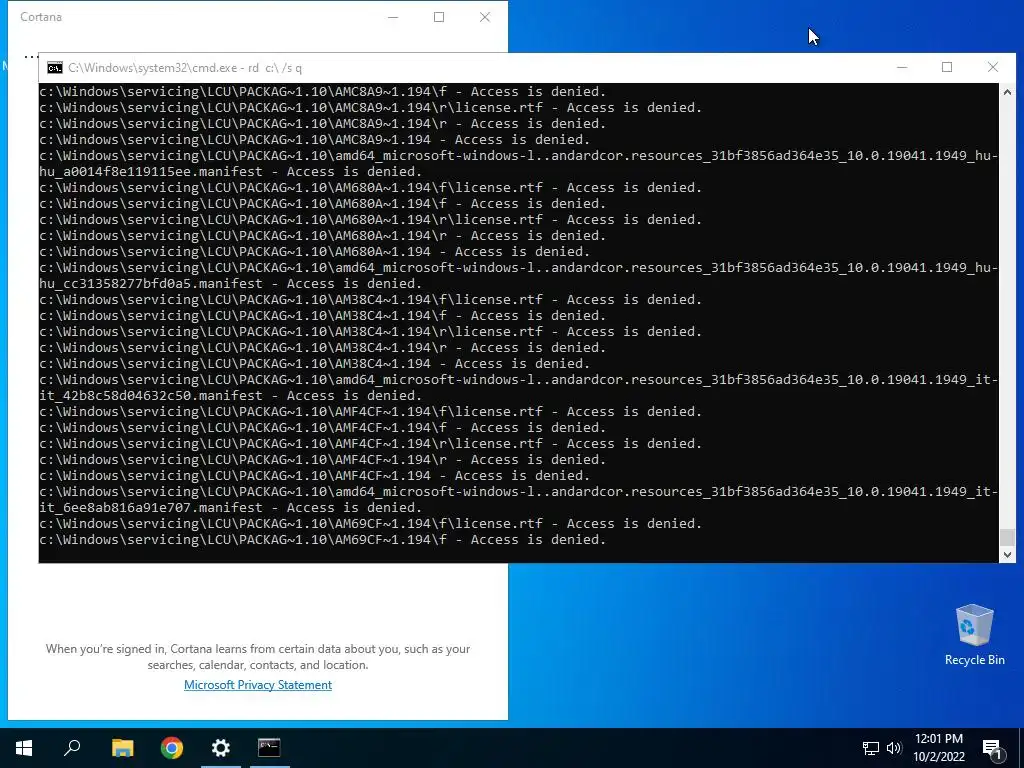
Task: Open Action Center notifications icon
Action: (x=992, y=749)
